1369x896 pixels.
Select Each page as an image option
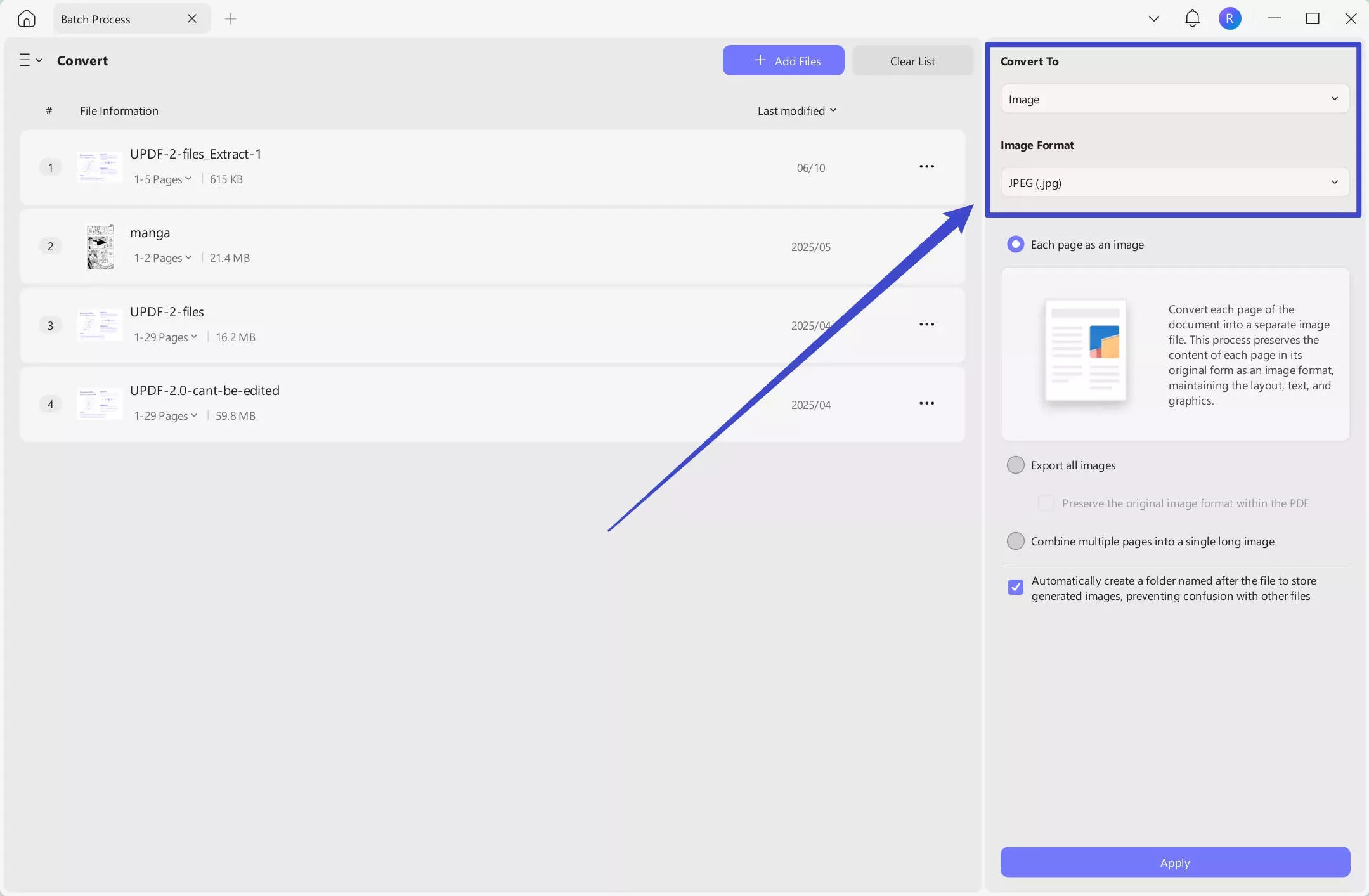pyautogui.click(x=1015, y=245)
